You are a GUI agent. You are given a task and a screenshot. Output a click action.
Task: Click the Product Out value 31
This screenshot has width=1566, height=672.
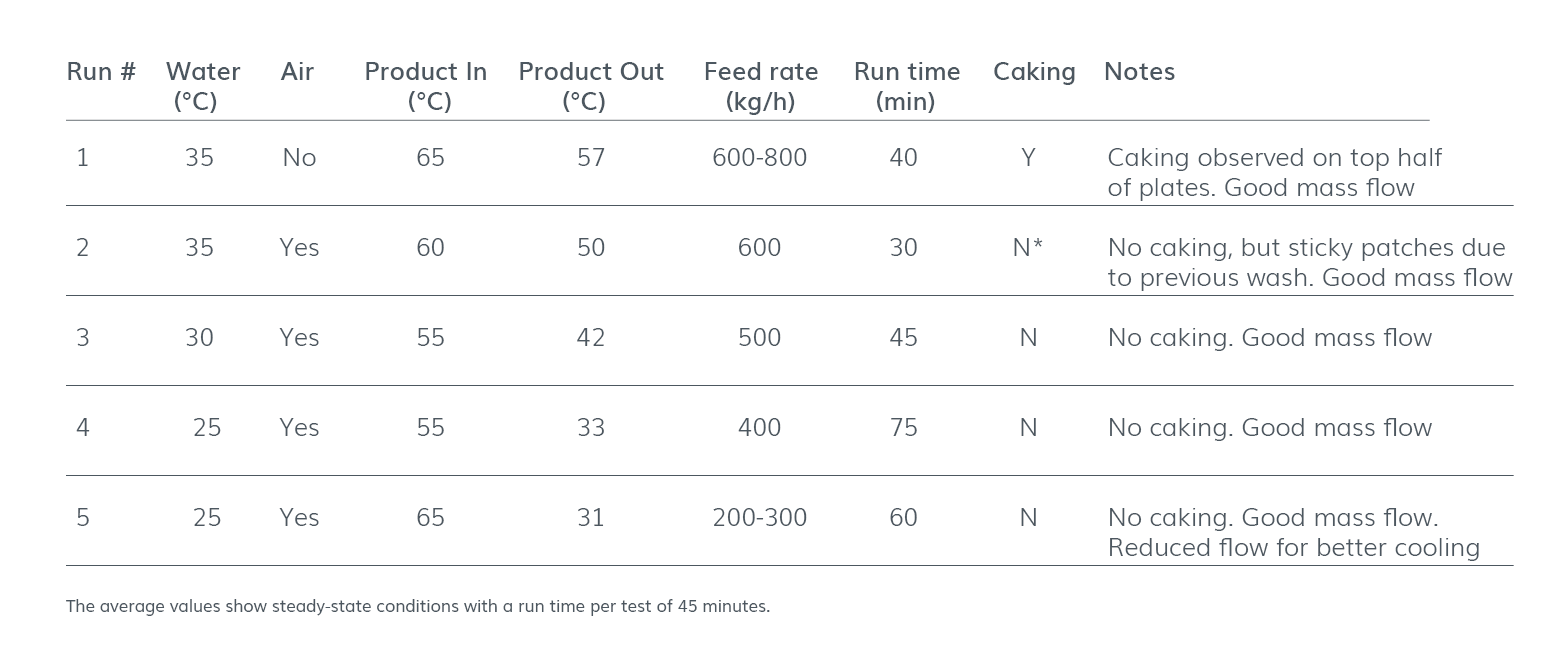590,518
